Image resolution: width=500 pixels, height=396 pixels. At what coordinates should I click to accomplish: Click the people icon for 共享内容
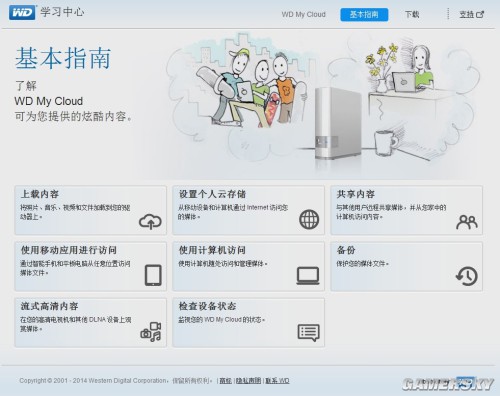(467, 222)
